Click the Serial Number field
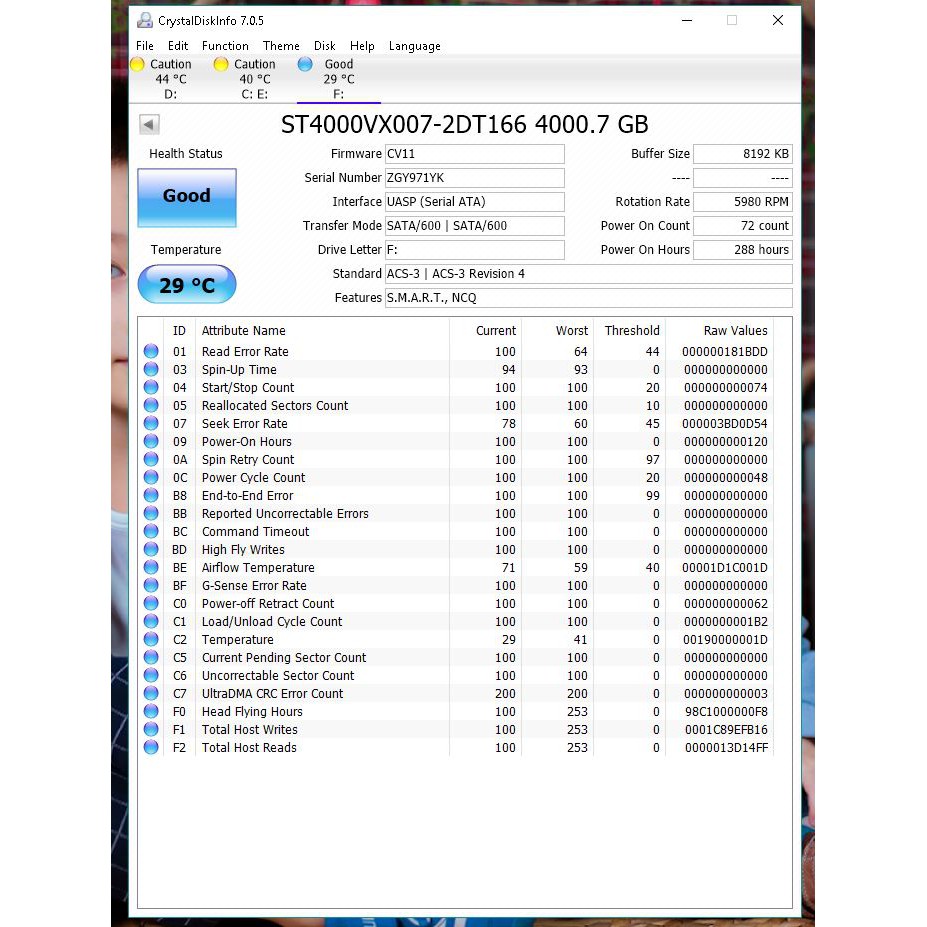The width and height of the screenshot is (927, 927). pyautogui.click(x=474, y=177)
